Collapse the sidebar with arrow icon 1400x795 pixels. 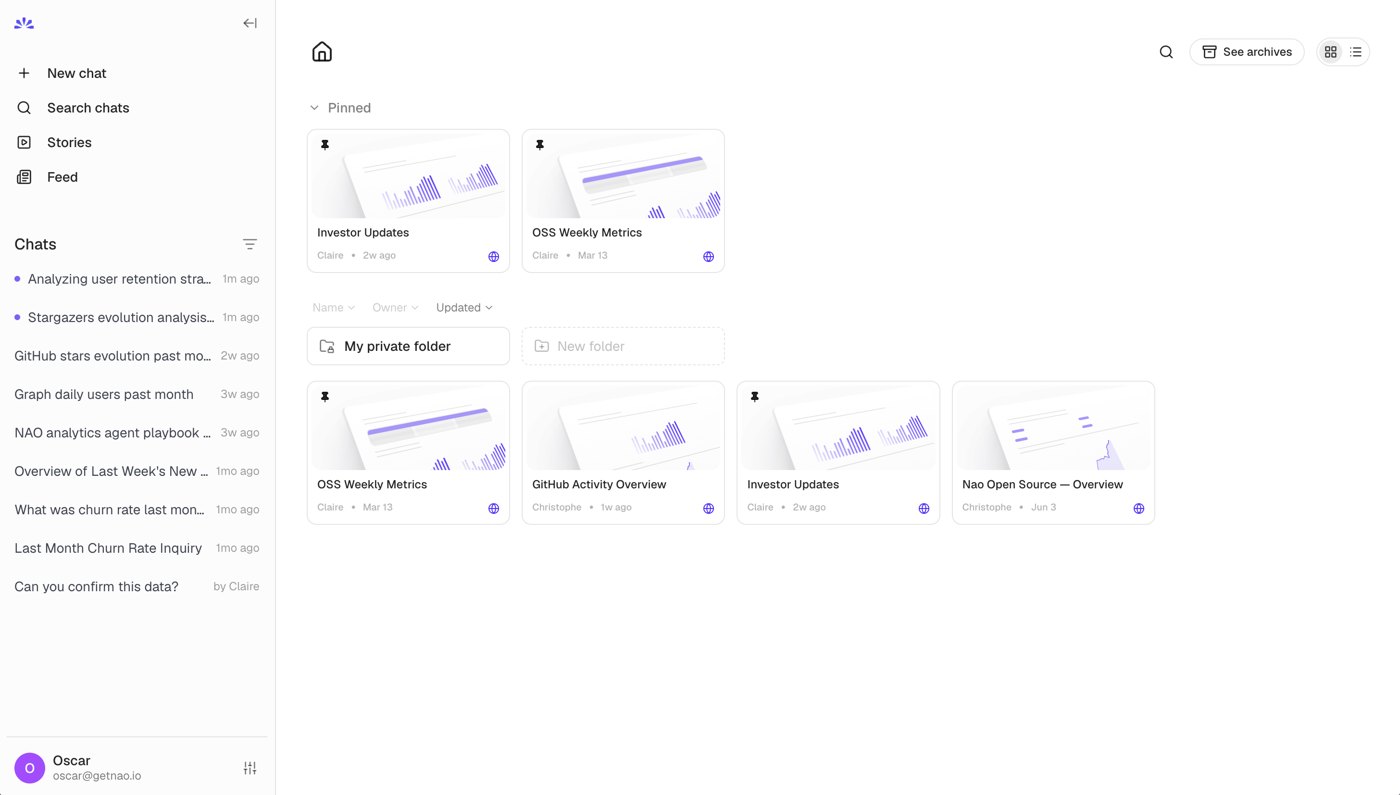pos(250,23)
